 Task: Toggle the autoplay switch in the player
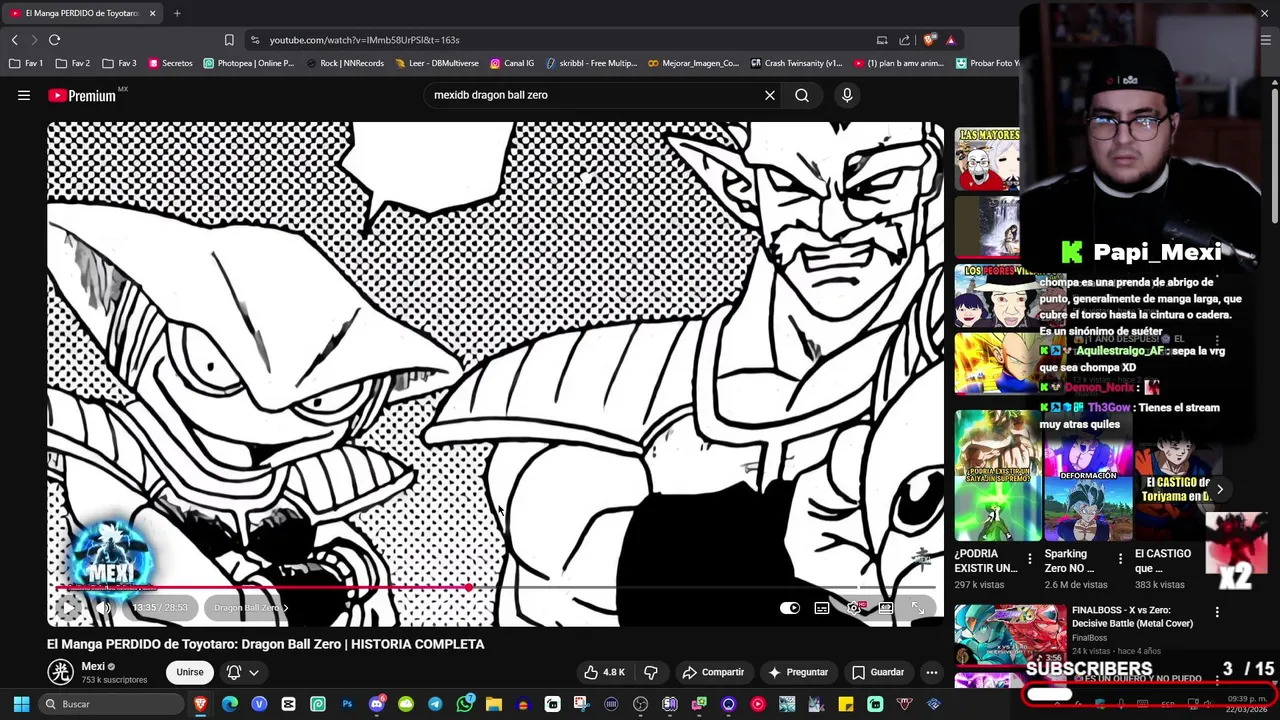click(x=790, y=608)
